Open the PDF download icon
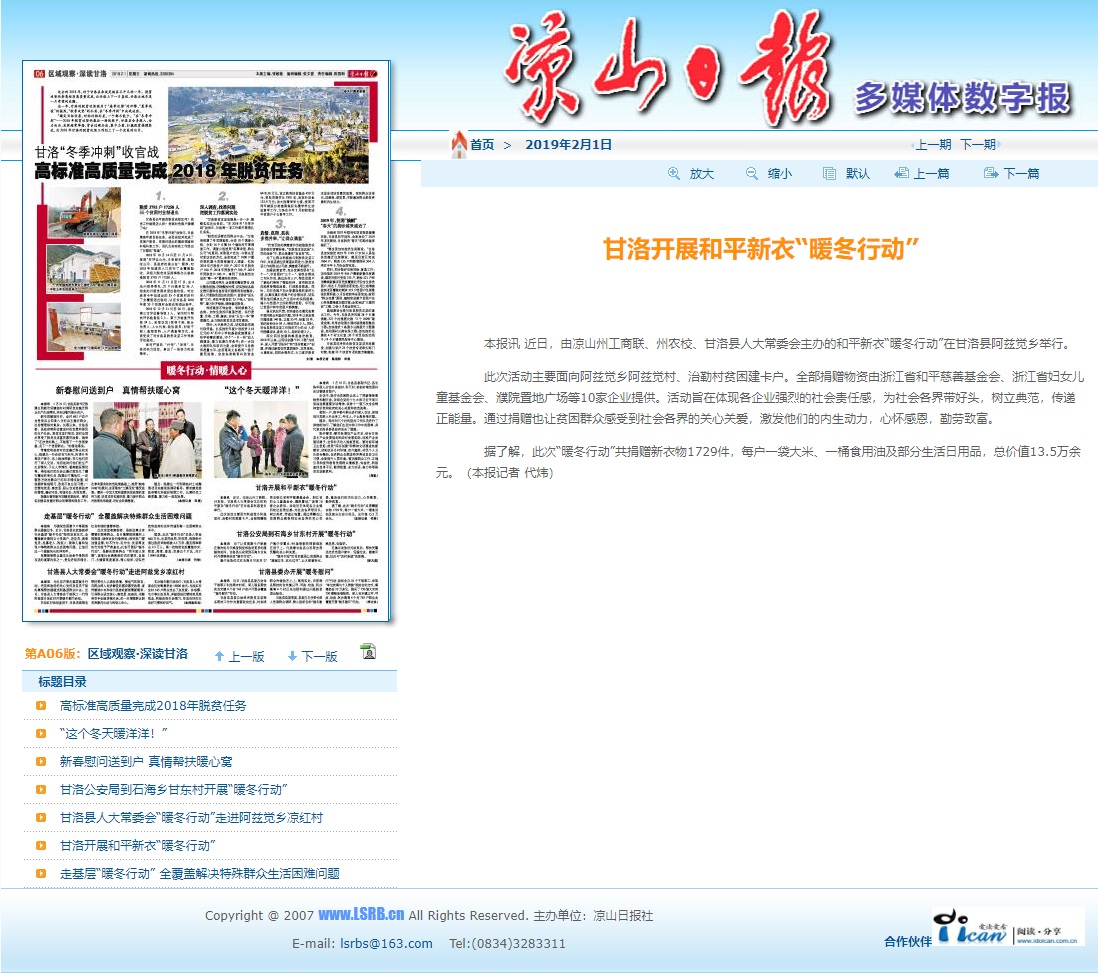Screen dimensions: 1098x973 tap(368, 652)
